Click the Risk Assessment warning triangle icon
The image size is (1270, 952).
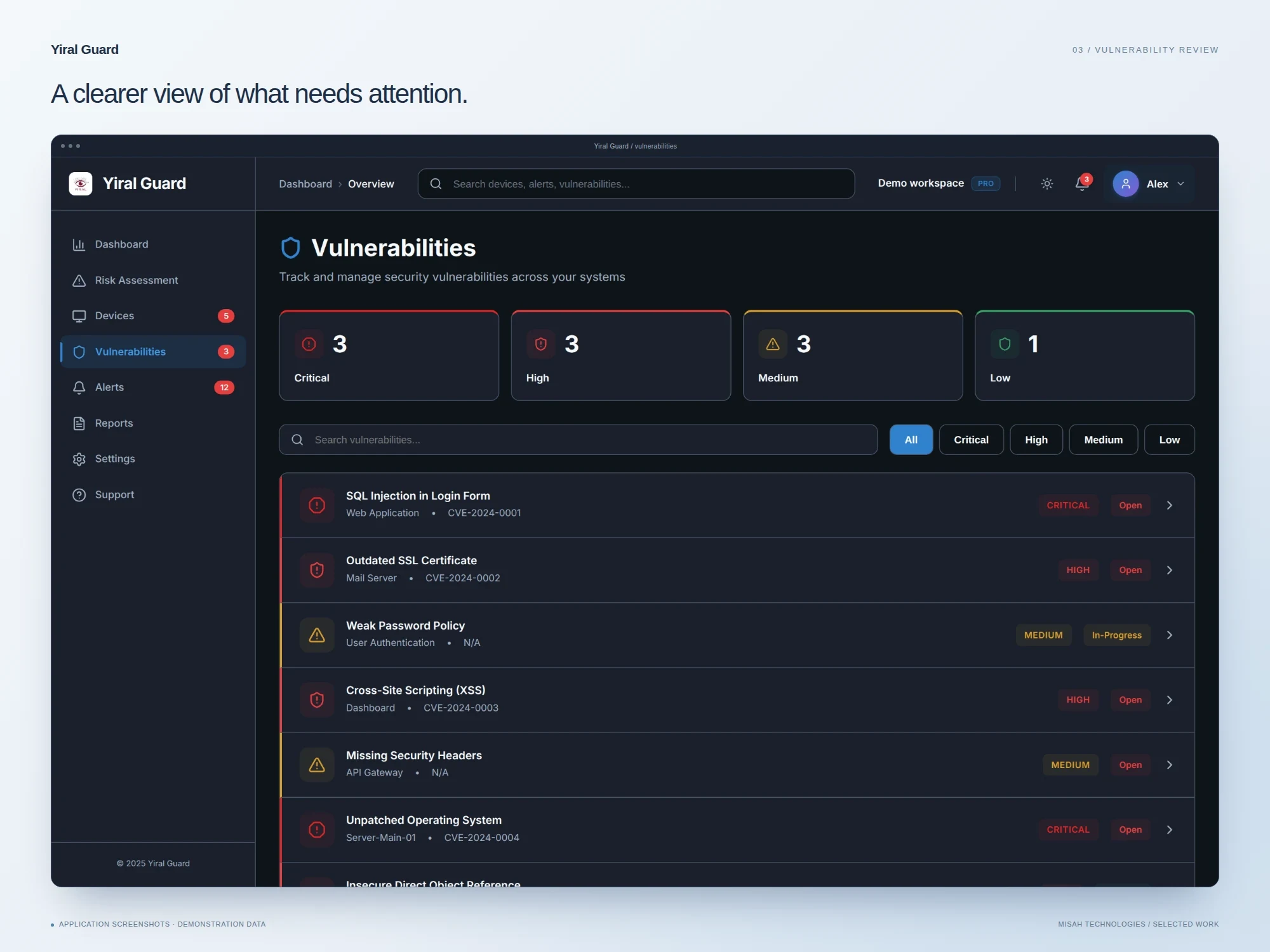click(79, 281)
